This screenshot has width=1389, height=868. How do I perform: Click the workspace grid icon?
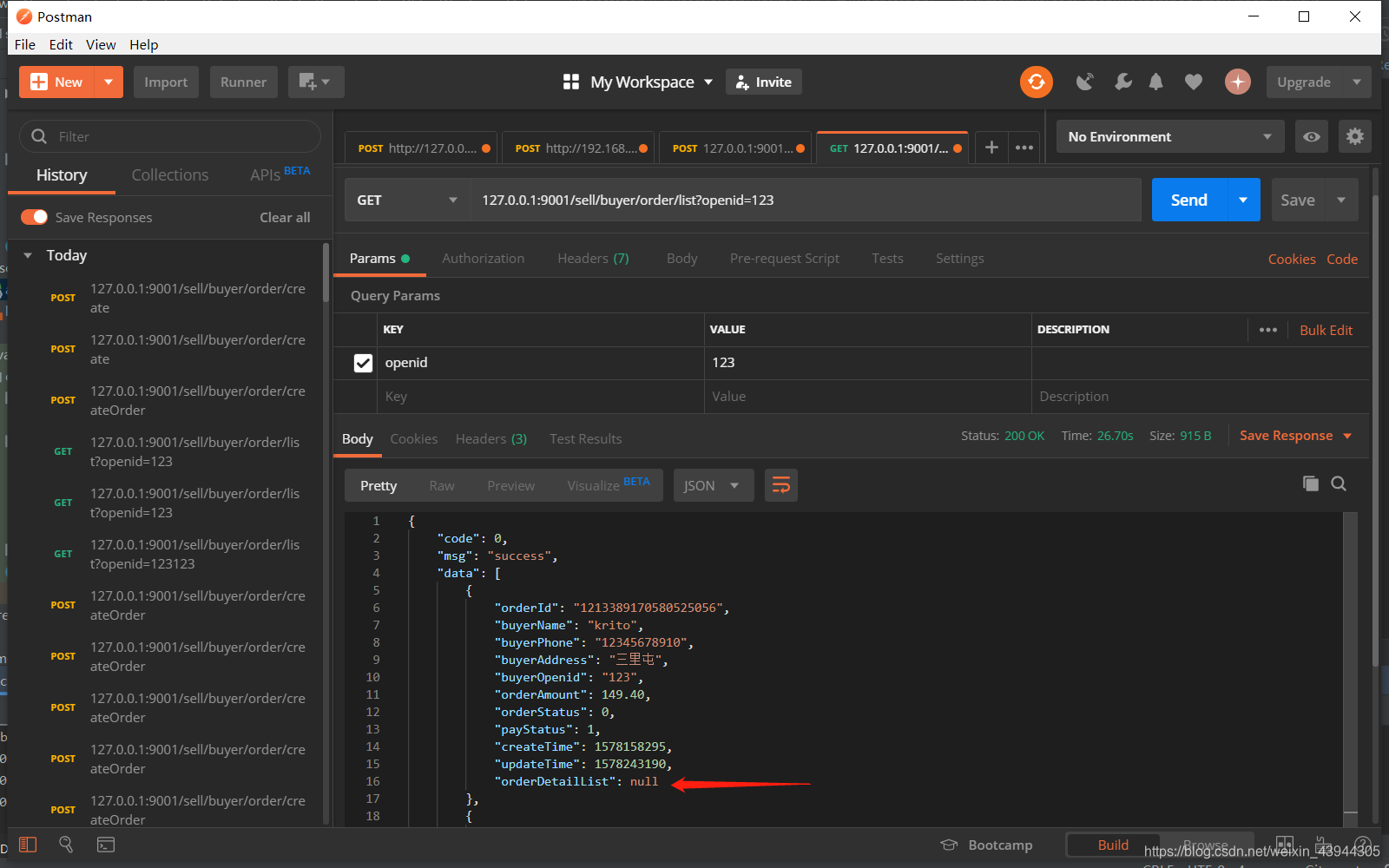(x=571, y=82)
